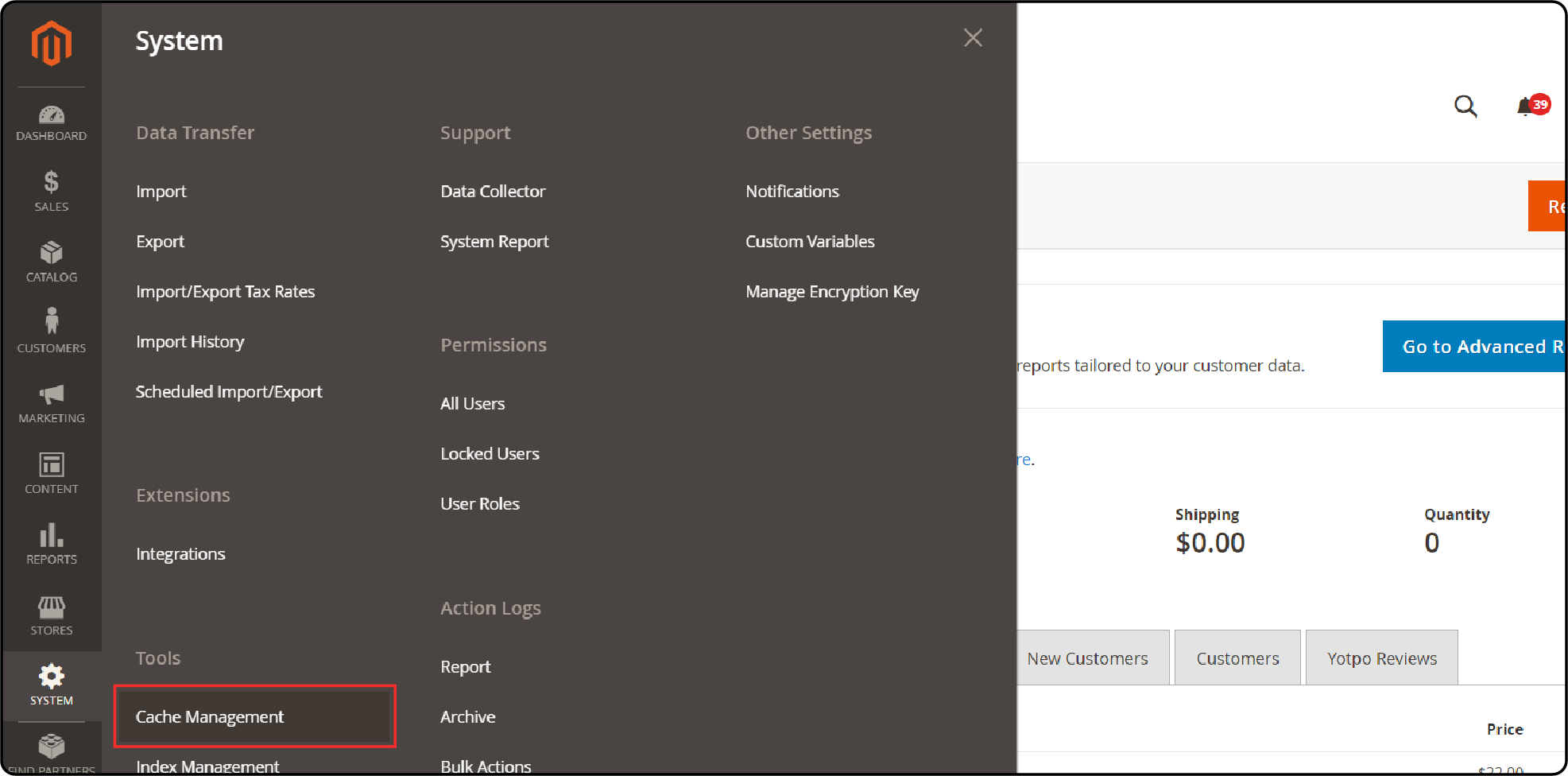The height and width of the screenshot is (776, 1568).
Task: Open Archive under Action Logs
Action: (468, 717)
